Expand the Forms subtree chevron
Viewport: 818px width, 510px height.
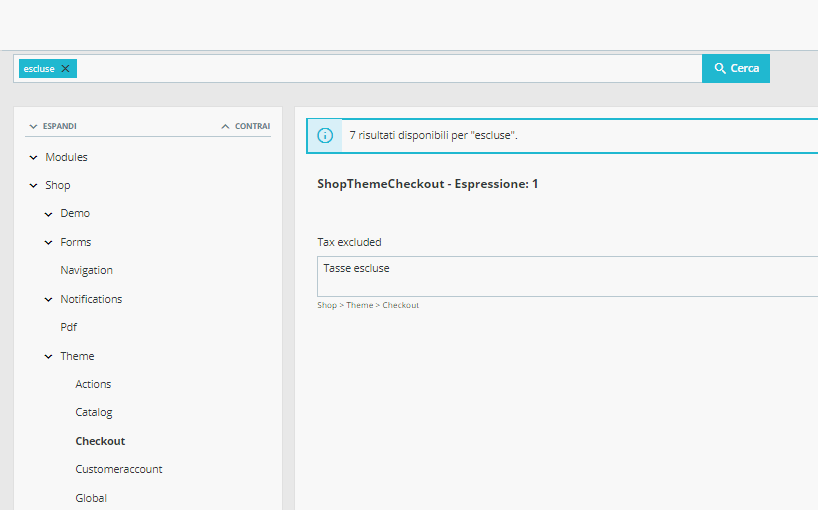click(48, 243)
